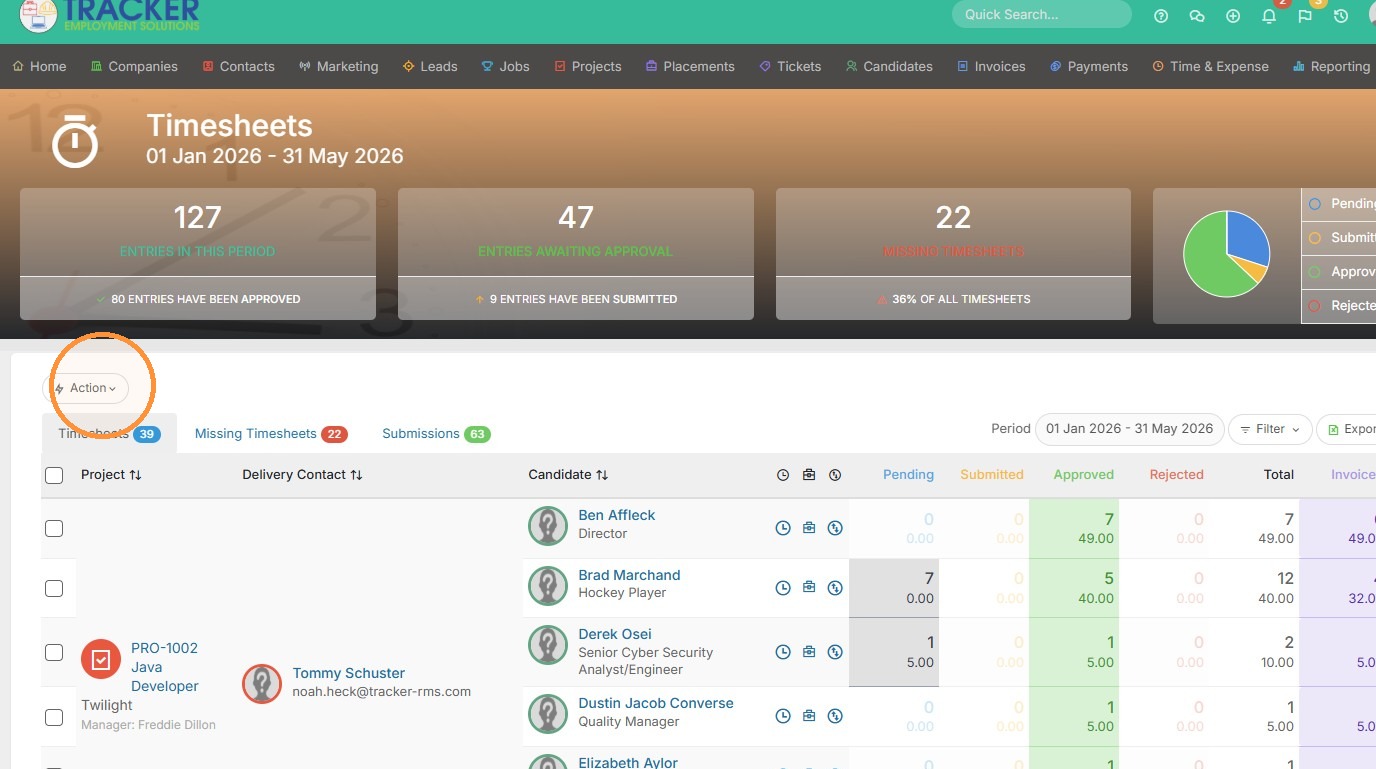Open the recent history clock icon
This screenshot has width=1376, height=769.
point(1341,16)
